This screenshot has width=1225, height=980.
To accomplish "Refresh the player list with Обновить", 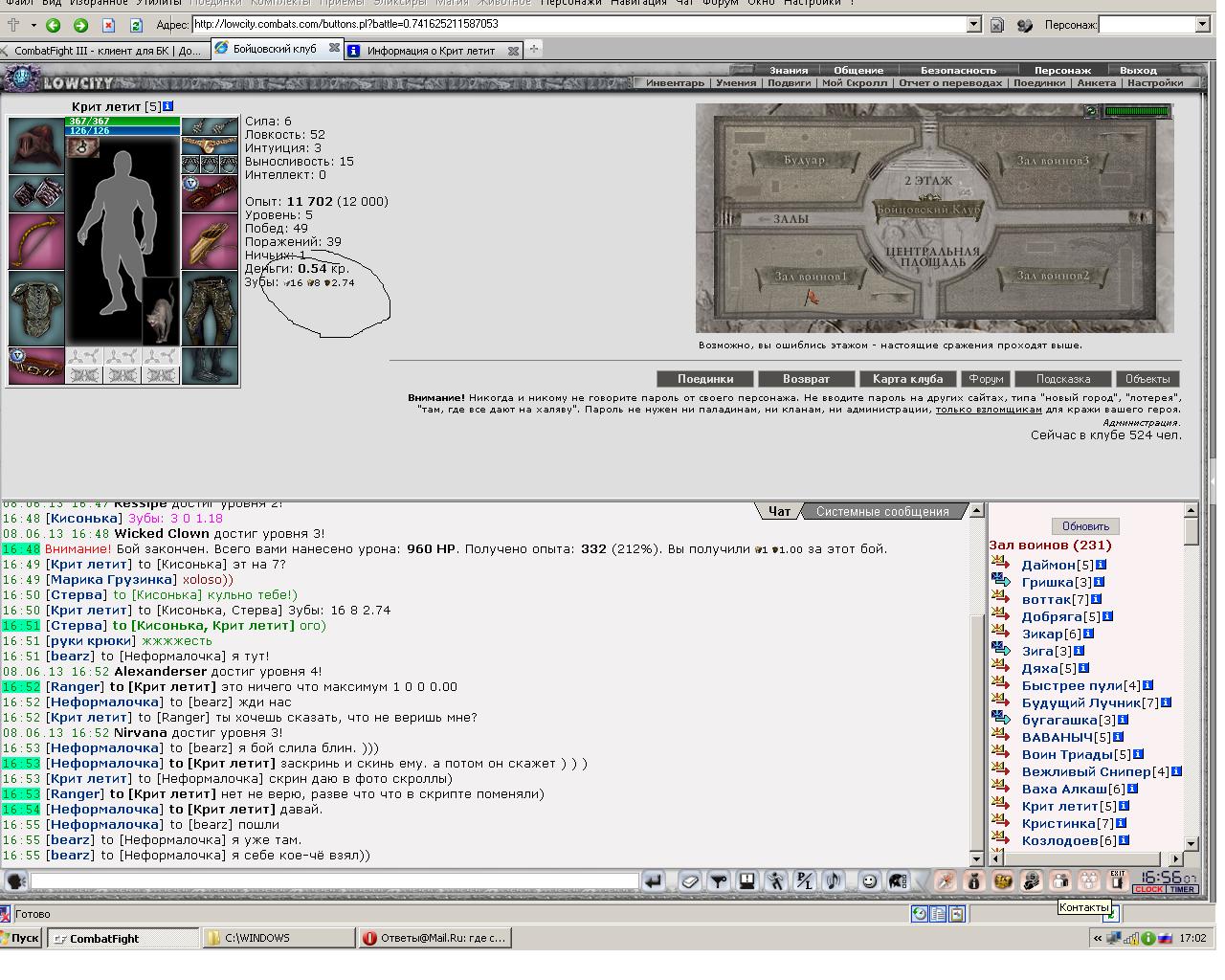I will [1085, 526].
